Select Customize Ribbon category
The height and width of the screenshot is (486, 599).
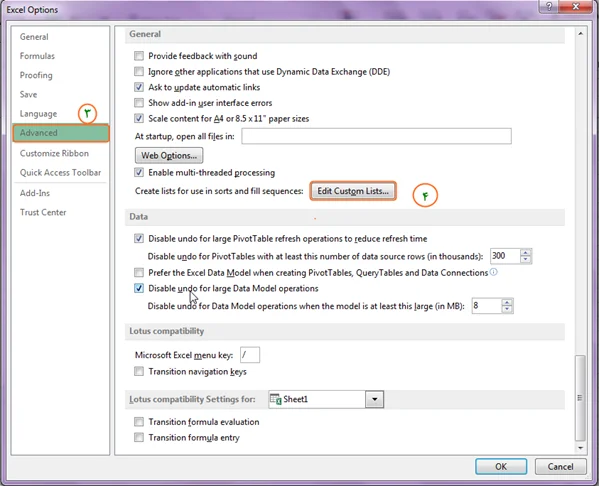pos(54,153)
